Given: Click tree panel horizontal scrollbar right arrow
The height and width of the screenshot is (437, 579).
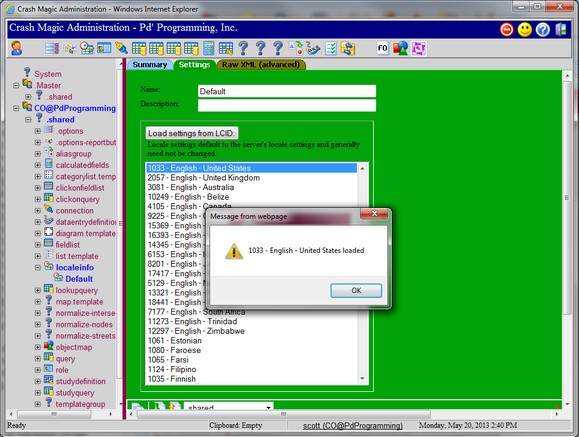Looking at the screenshot, I should tap(110, 414).
